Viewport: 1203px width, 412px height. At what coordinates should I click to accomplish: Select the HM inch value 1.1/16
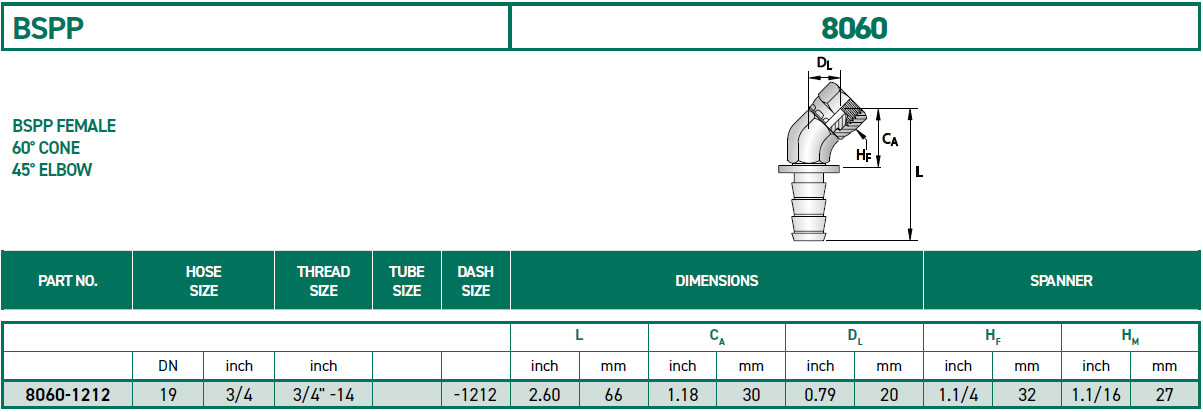coord(1095,395)
